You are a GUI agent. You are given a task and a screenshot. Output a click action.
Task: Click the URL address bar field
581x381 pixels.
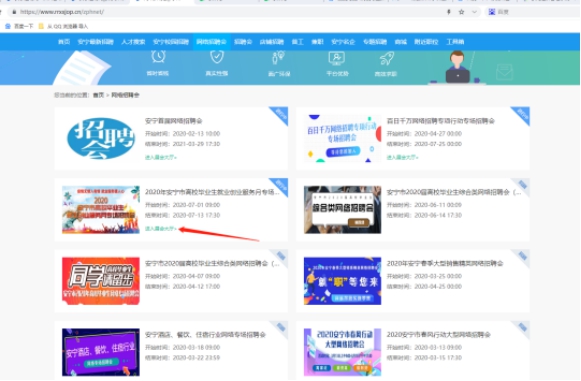pyautogui.click(x=230, y=12)
